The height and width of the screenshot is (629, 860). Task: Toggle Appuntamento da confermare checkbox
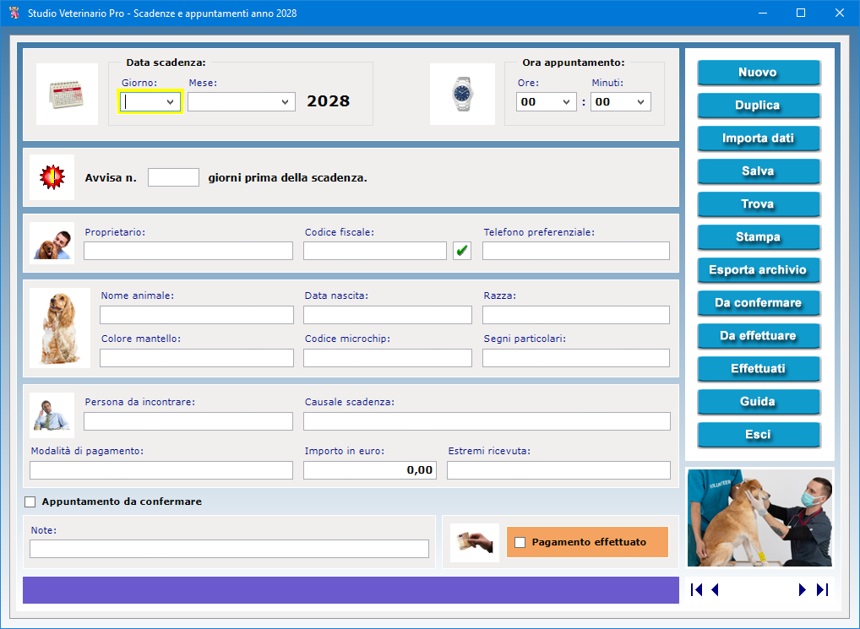click(x=30, y=502)
